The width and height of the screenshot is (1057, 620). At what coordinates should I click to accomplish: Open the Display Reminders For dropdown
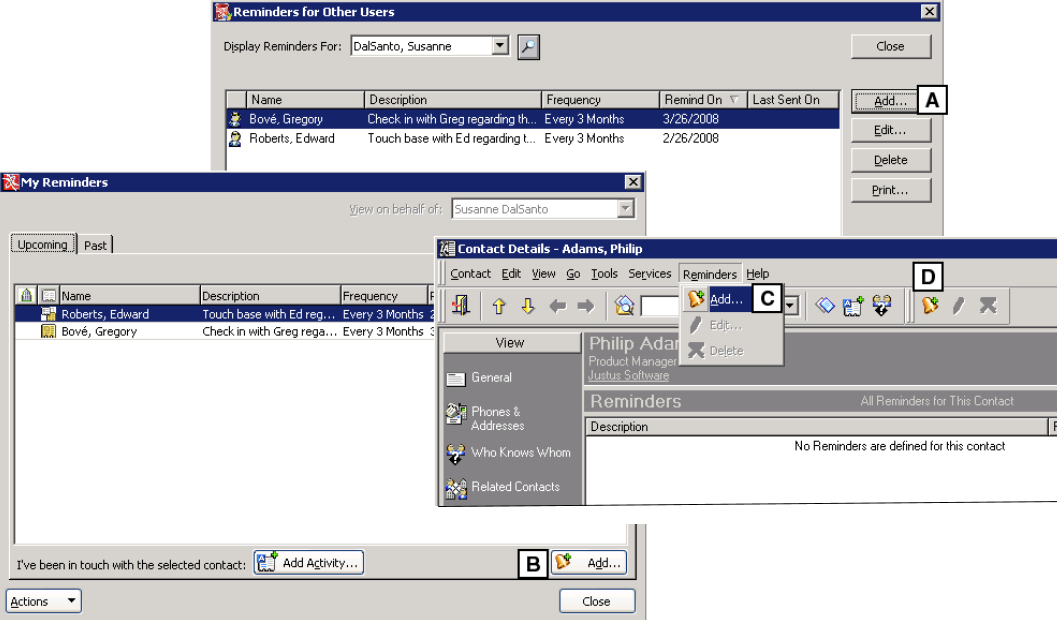point(502,46)
